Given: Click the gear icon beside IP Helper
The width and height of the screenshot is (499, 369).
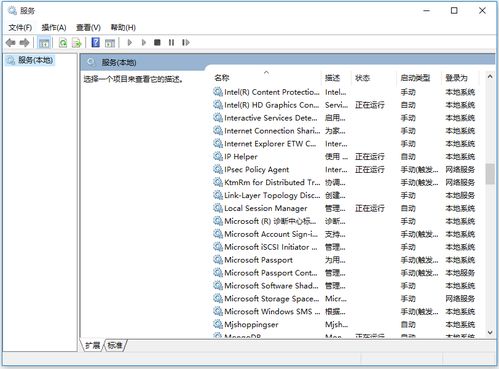Looking at the screenshot, I should 218,156.
